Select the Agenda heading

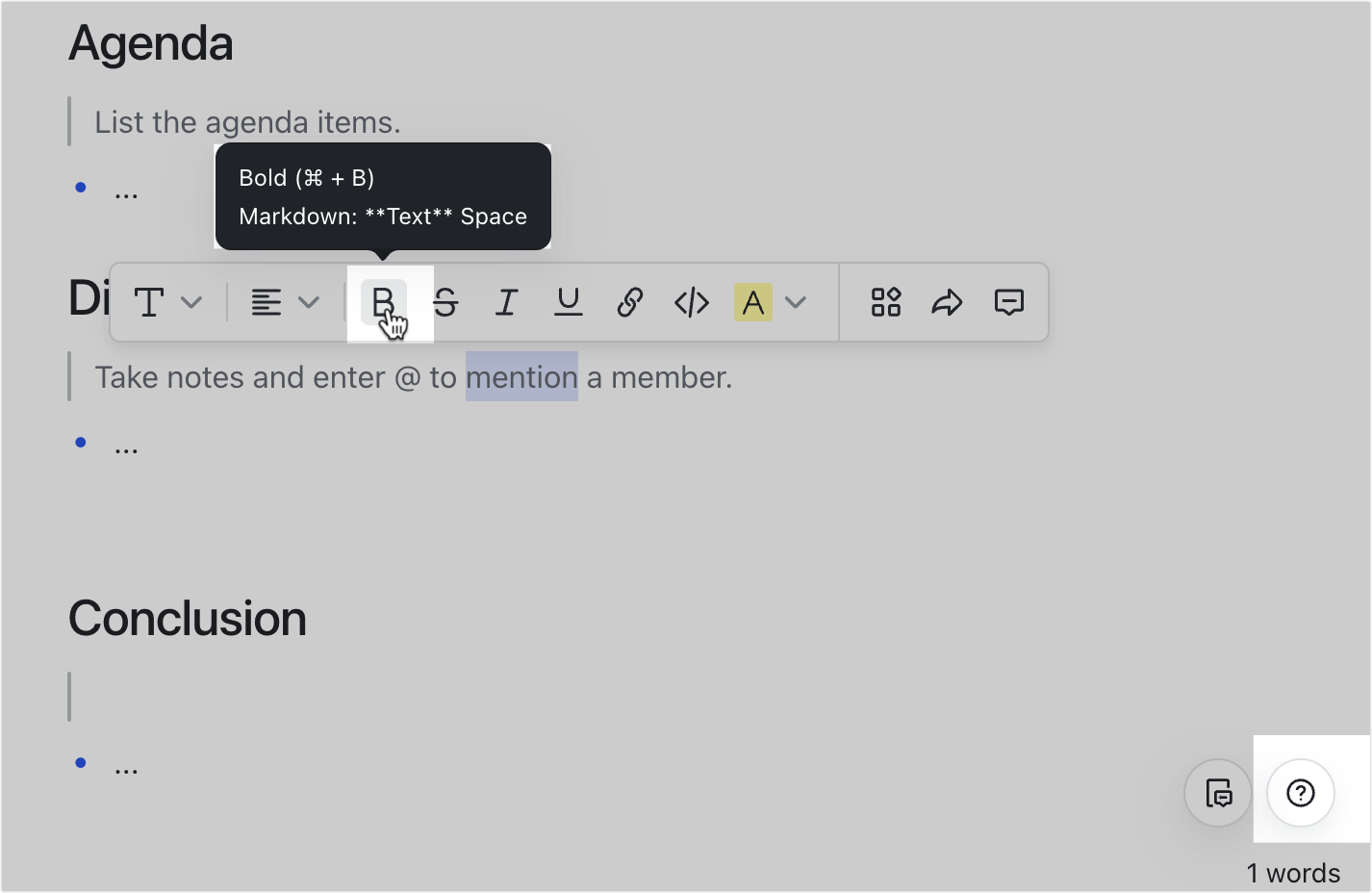click(150, 42)
